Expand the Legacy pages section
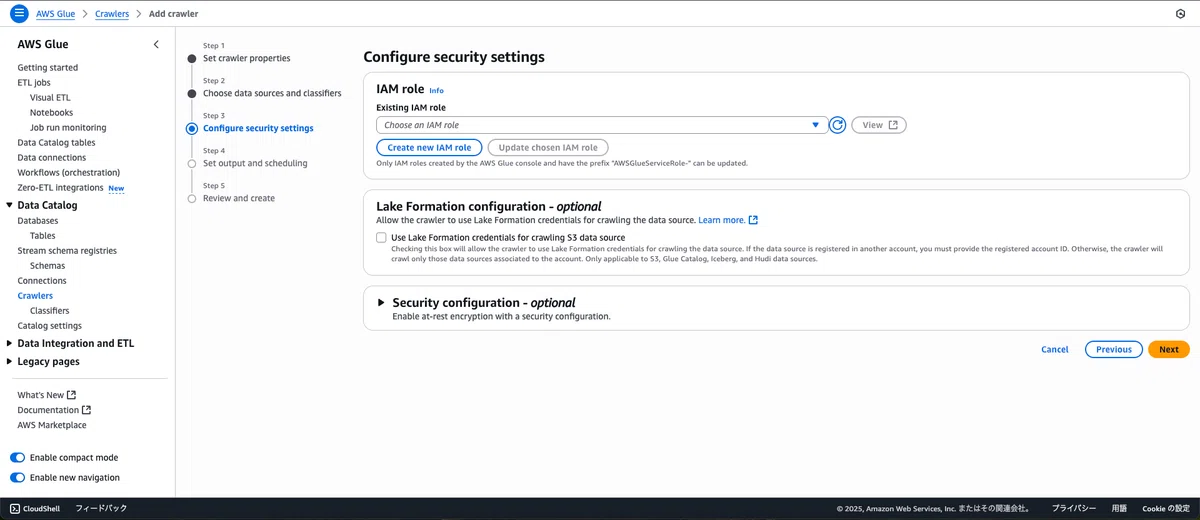Image resolution: width=1200 pixels, height=520 pixels. [x=10, y=361]
